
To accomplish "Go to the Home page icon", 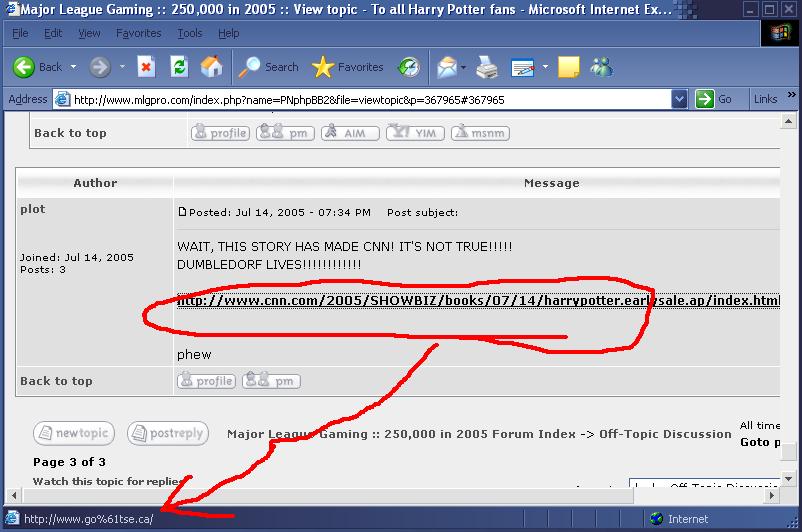I will tap(212, 66).
